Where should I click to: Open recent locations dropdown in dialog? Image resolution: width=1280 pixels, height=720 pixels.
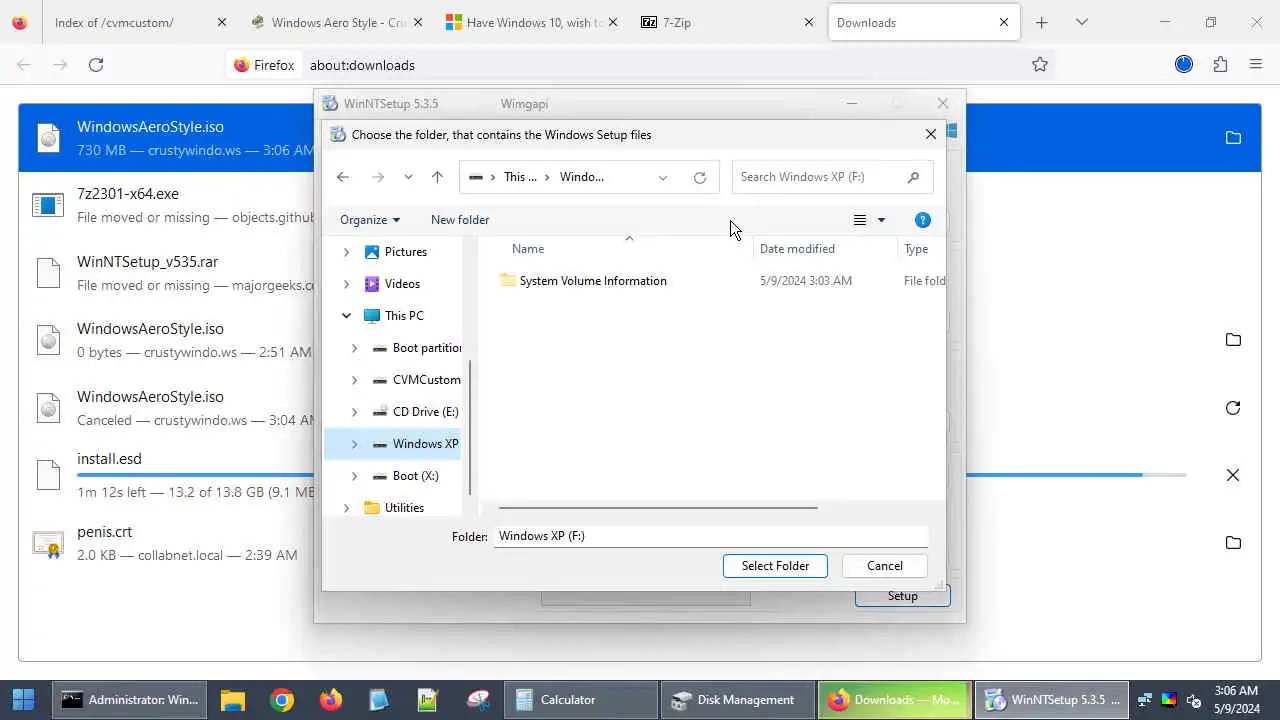click(x=408, y=177)
